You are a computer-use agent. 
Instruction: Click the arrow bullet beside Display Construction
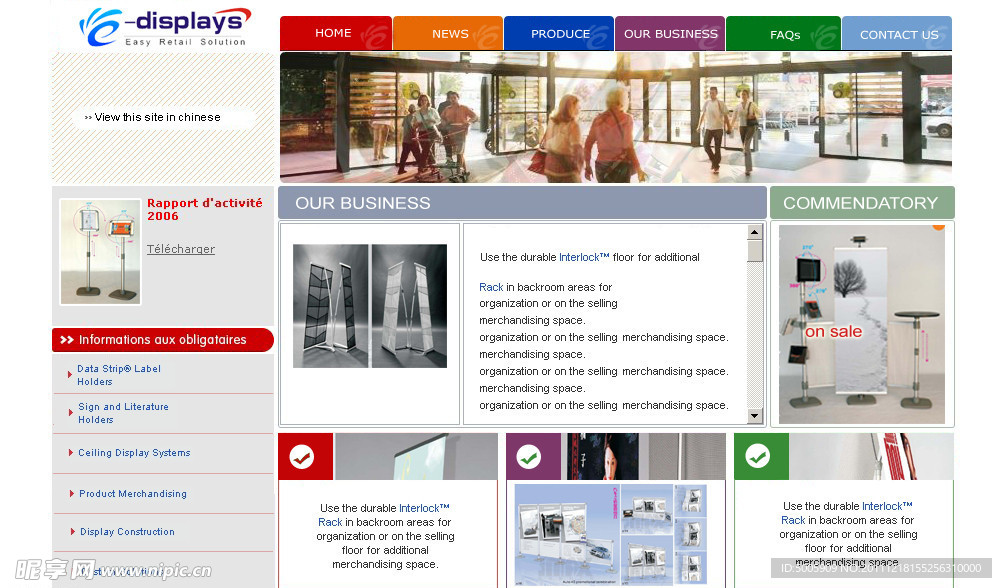72,532
